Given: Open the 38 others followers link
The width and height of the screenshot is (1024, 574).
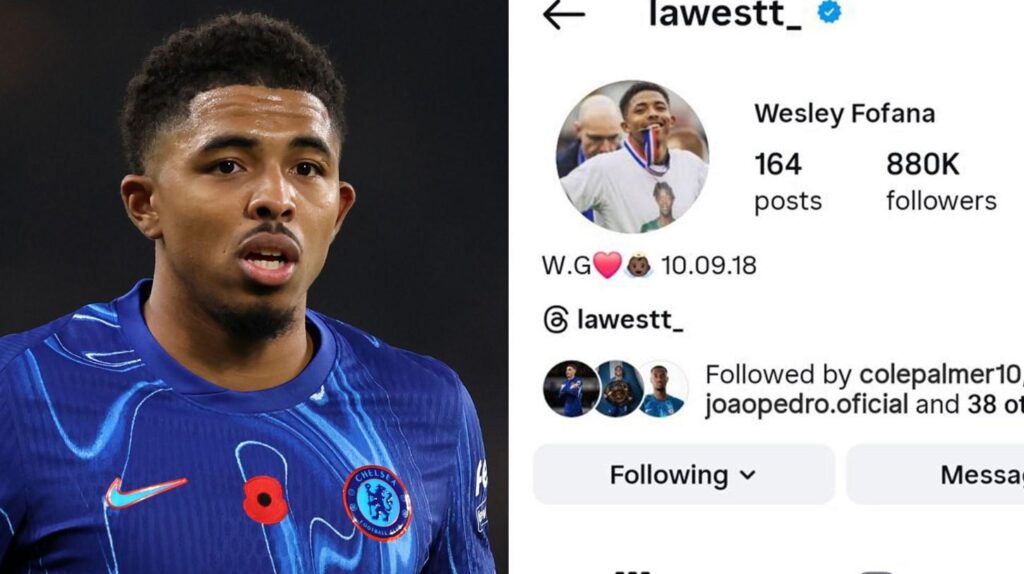Looking at the screenshot, I should [x=995, y=404].
